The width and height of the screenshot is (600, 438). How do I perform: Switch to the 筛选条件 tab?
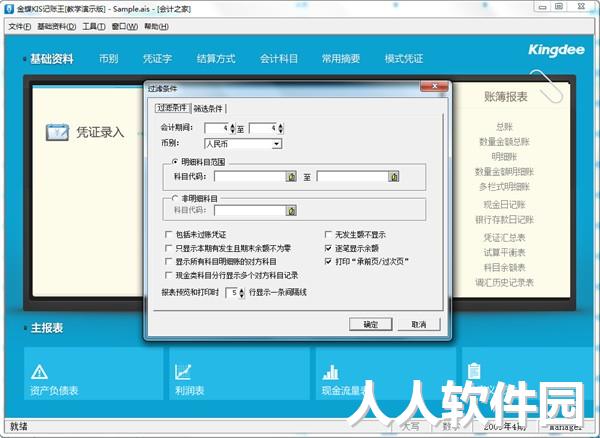pyautogui.click(x=208, y=109)
